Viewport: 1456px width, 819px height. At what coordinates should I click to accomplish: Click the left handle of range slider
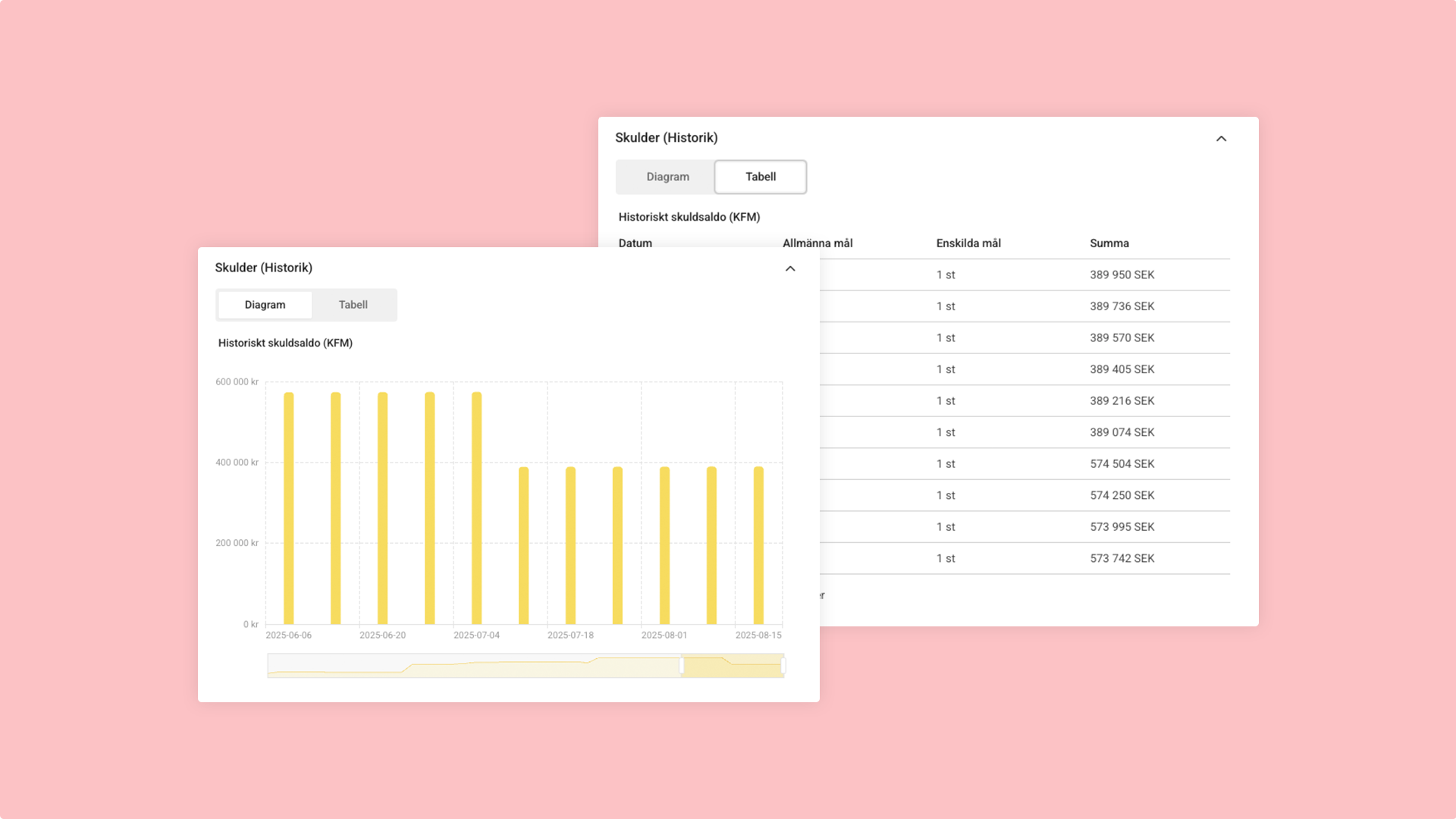[x=682, y=666]
